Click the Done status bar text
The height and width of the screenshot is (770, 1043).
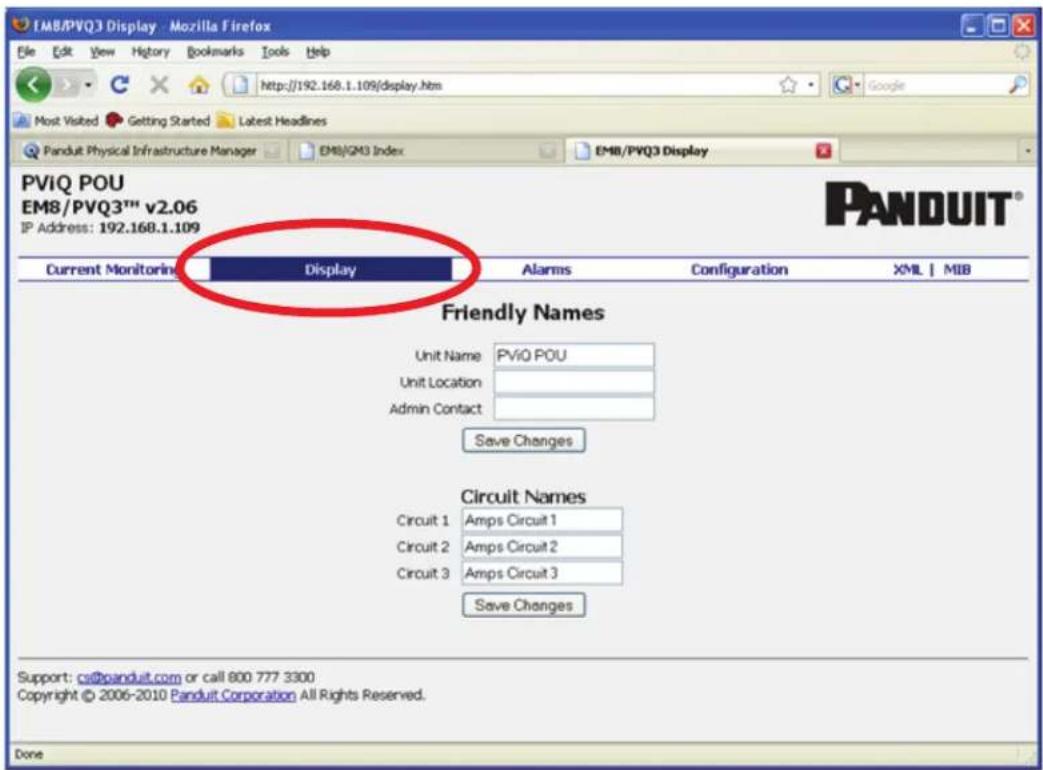tap(29, 754)
